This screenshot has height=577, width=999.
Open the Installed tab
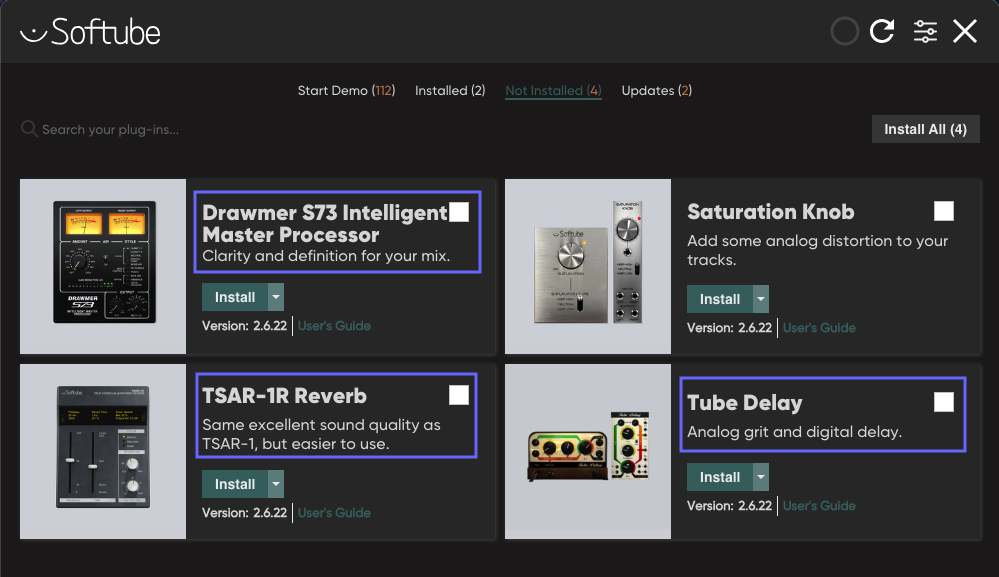click(450, 90)
